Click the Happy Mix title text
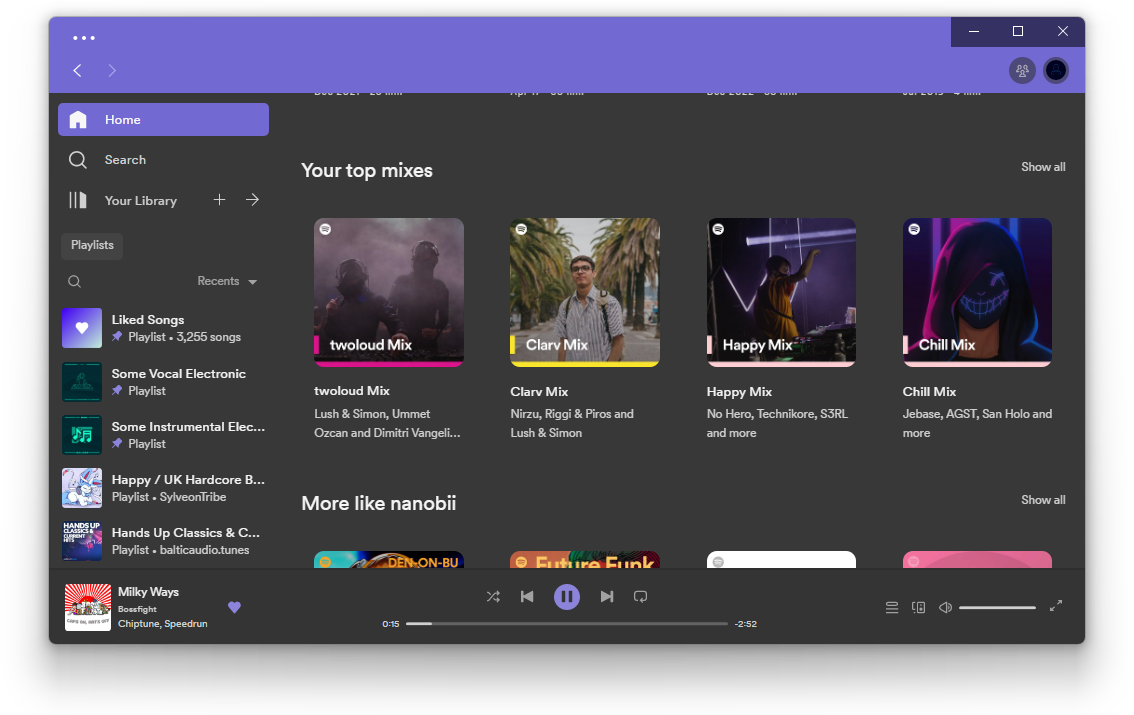The height and width of the screenshot is (715, 1134). click(x=739, y=392)
